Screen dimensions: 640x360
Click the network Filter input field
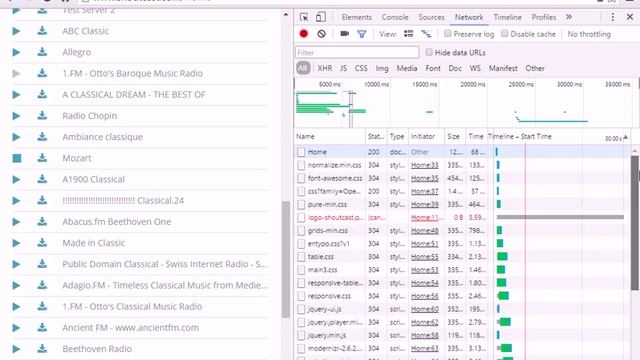coord(357,52)
